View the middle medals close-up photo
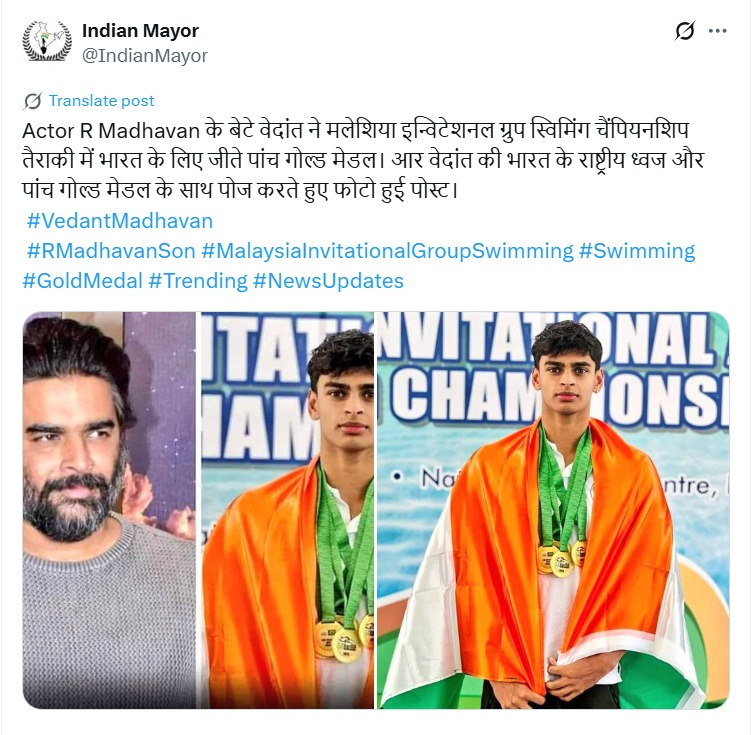Image resolution: width=756 pixels, height=735 pixels. [287, 510]
